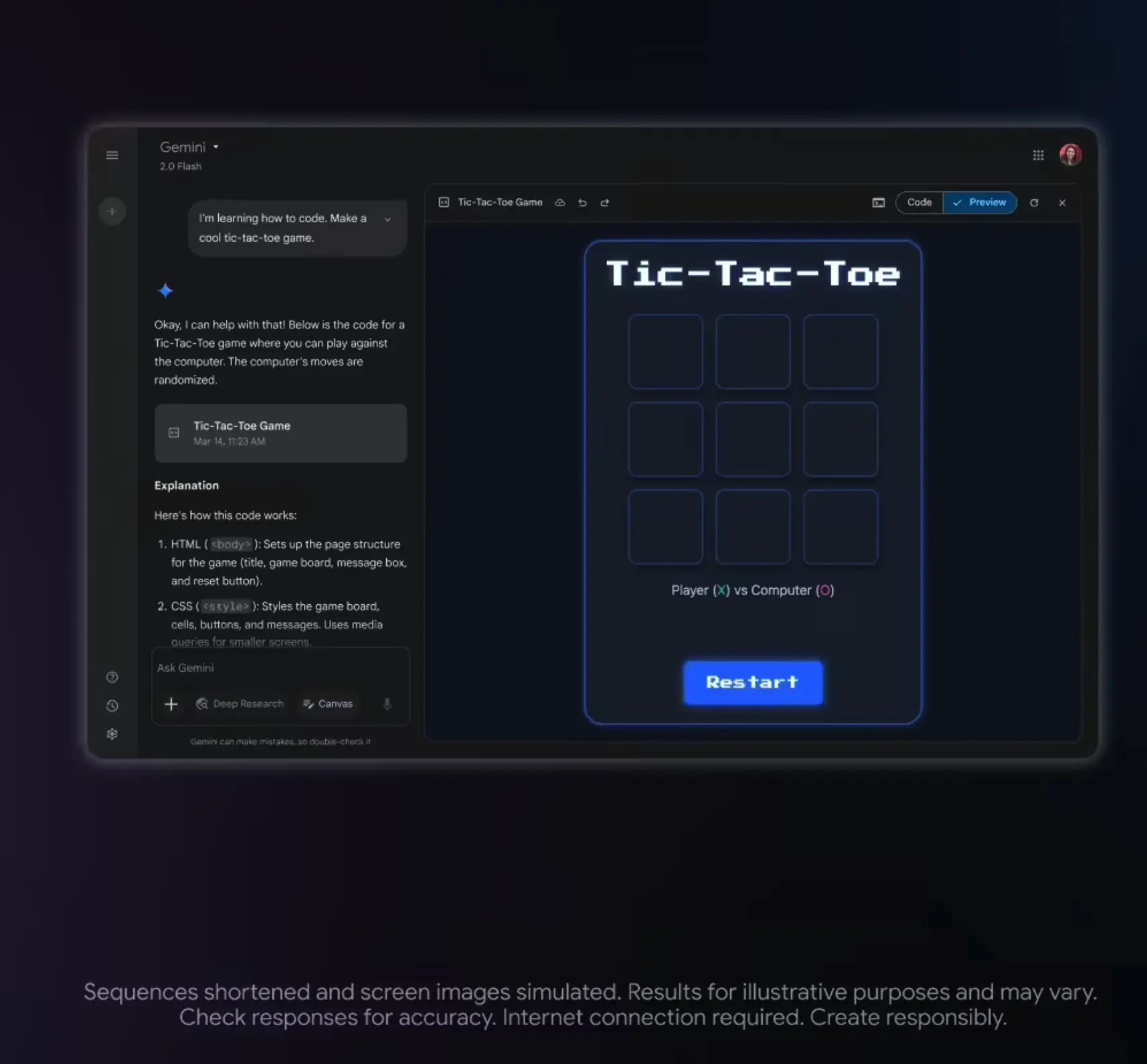Open the Settings gear icon
This screenshot has height=1064, width=1147.
(x=112, y=734)
